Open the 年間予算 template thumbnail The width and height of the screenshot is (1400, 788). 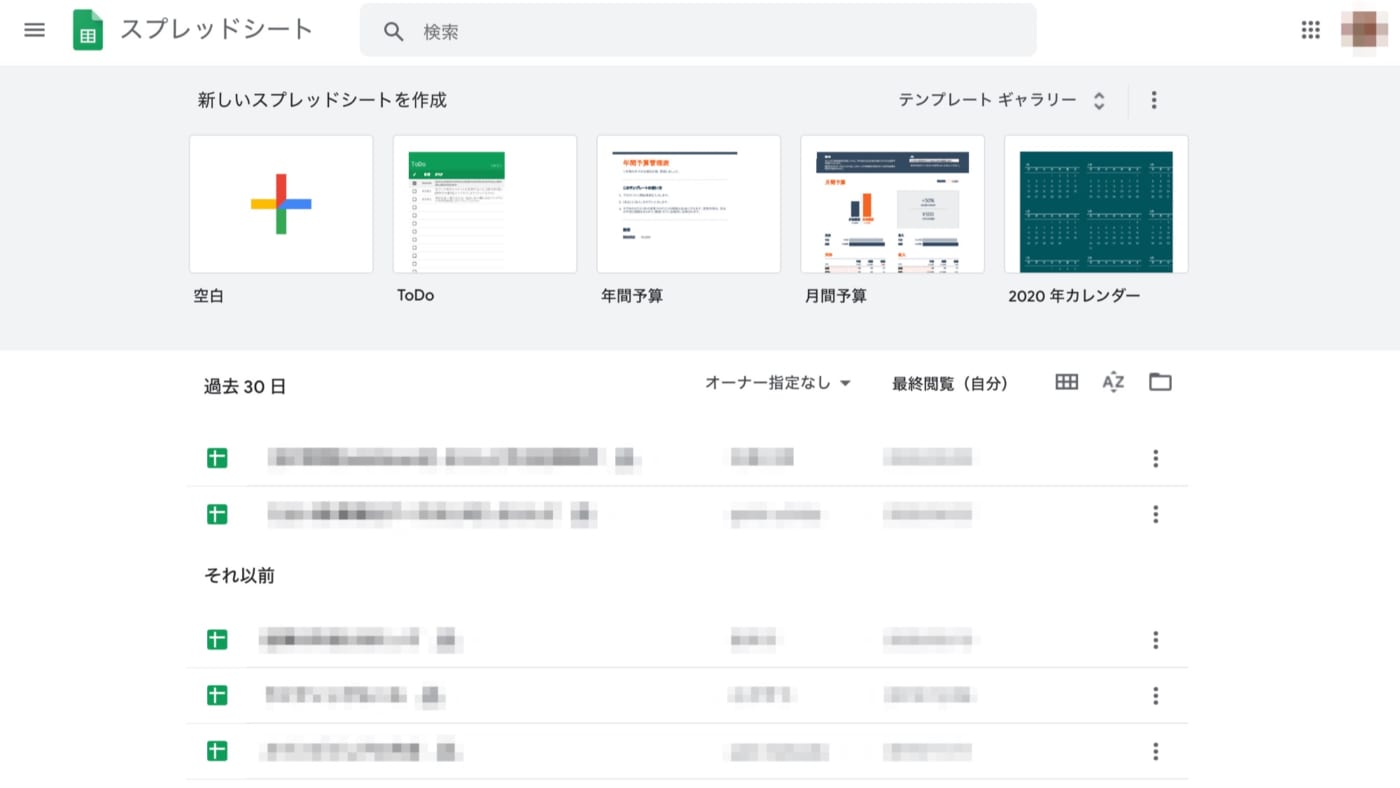(x=689, y=204)
